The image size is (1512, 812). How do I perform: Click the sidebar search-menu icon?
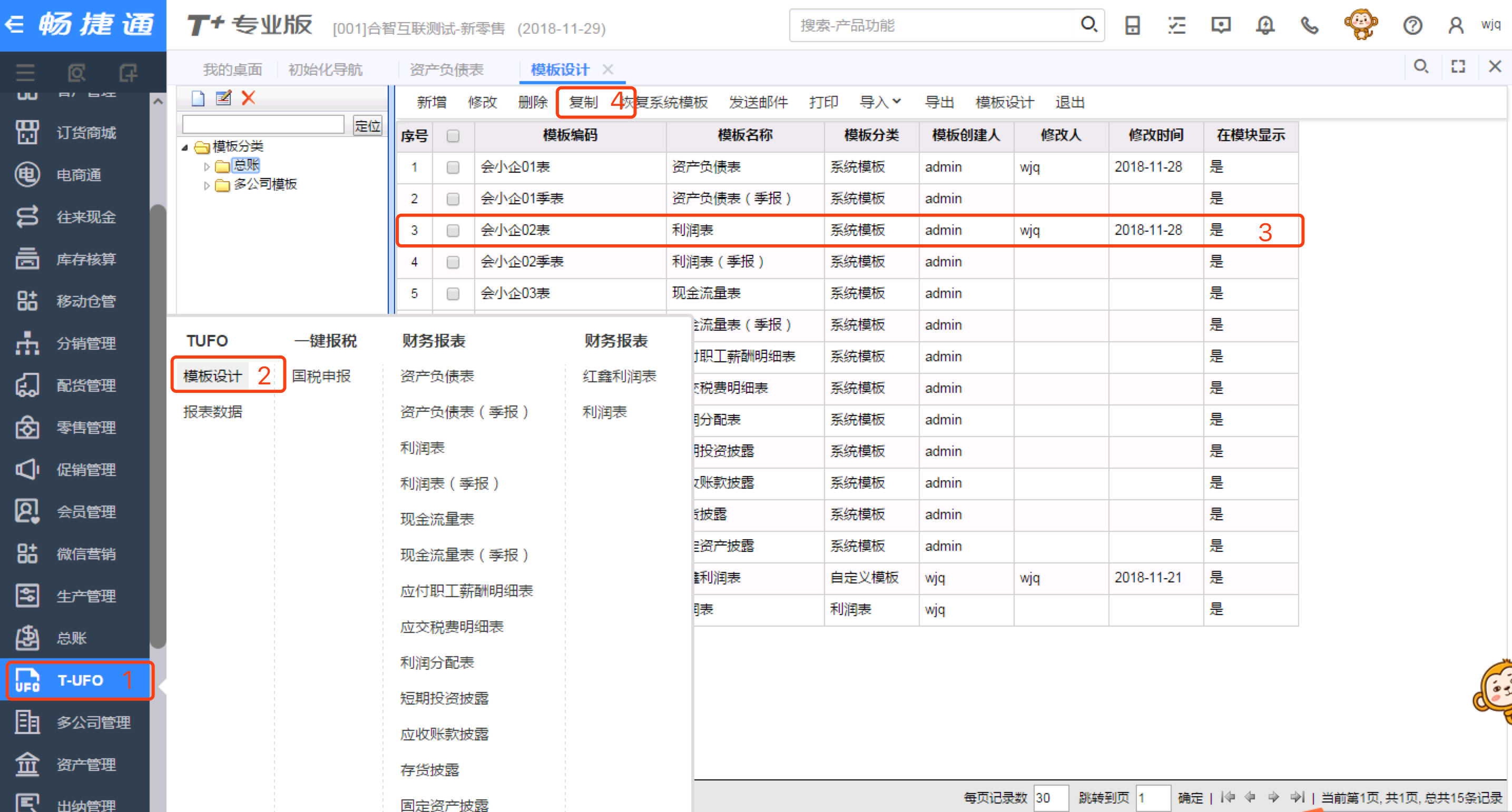[x=77, y=72]
